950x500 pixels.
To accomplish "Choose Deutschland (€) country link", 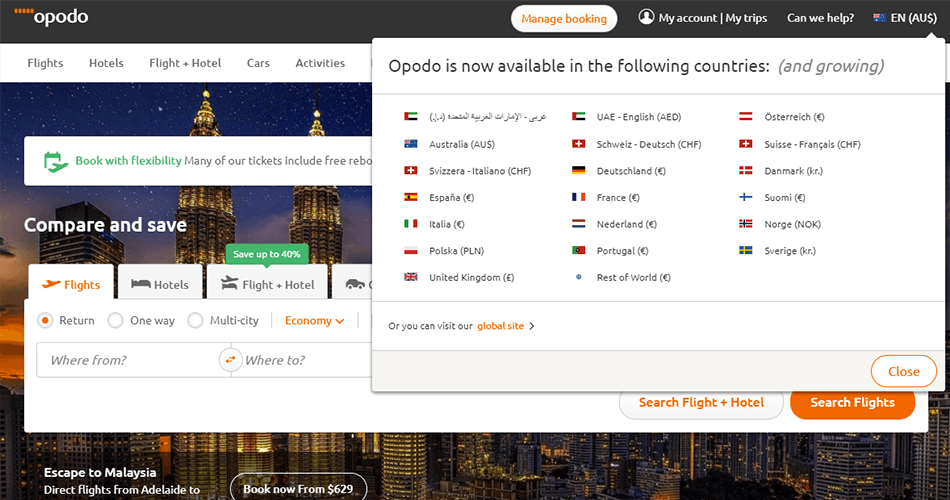I will tap(631, 171).
